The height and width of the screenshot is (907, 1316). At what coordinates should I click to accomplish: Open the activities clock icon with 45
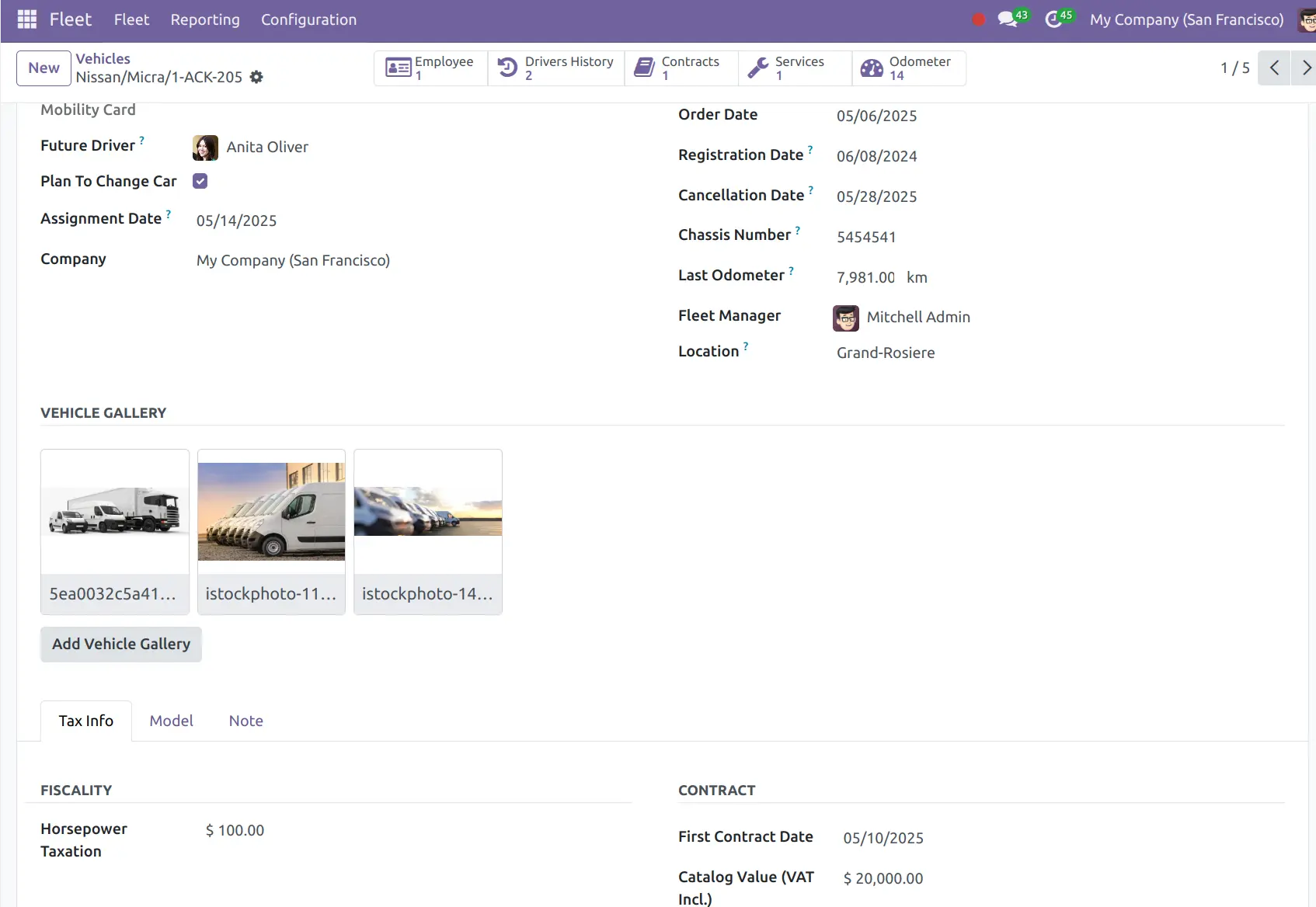click(x=1059, y=19)
